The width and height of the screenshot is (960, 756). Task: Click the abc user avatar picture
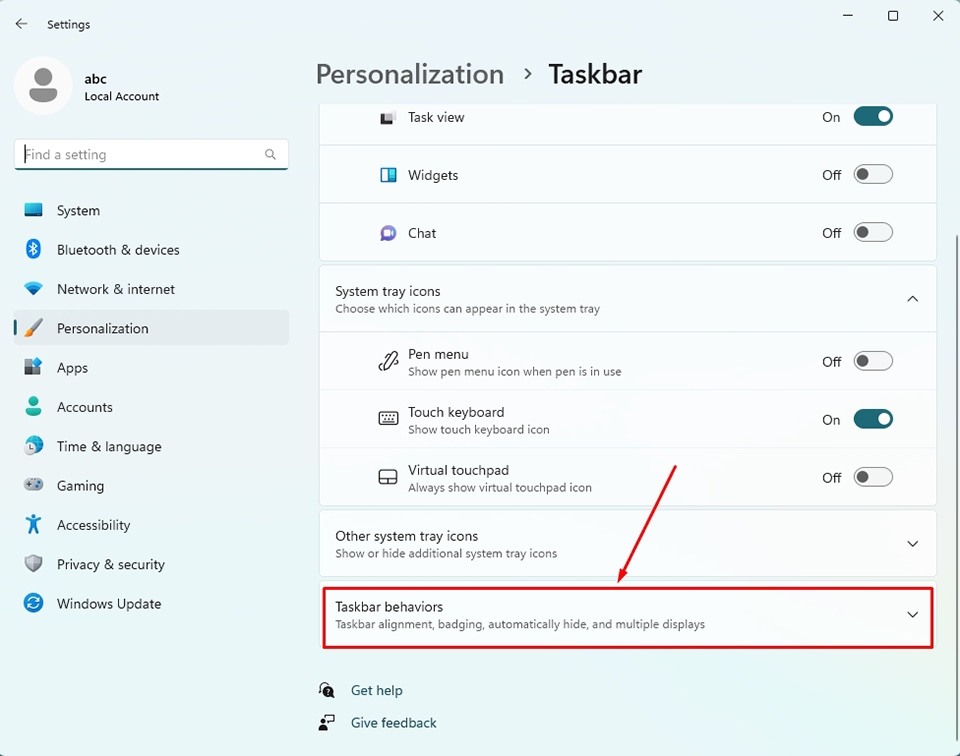pos(43,85)
